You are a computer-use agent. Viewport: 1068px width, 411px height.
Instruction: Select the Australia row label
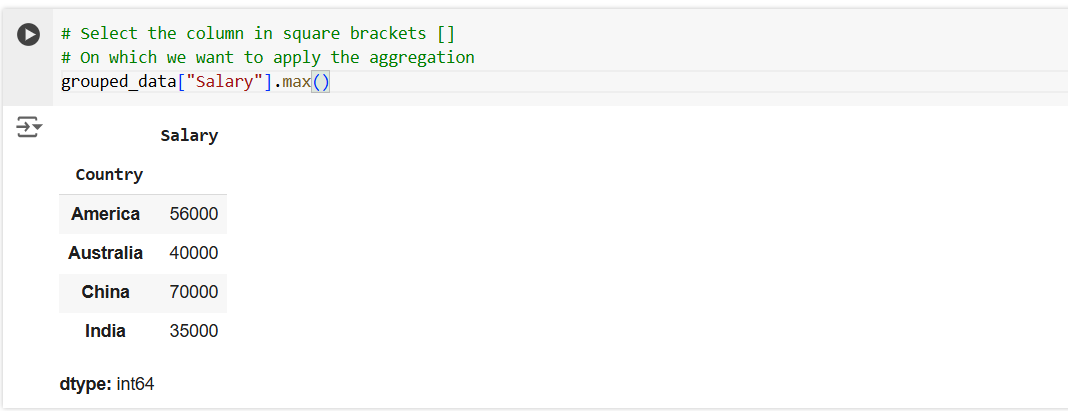click(105, 253)
